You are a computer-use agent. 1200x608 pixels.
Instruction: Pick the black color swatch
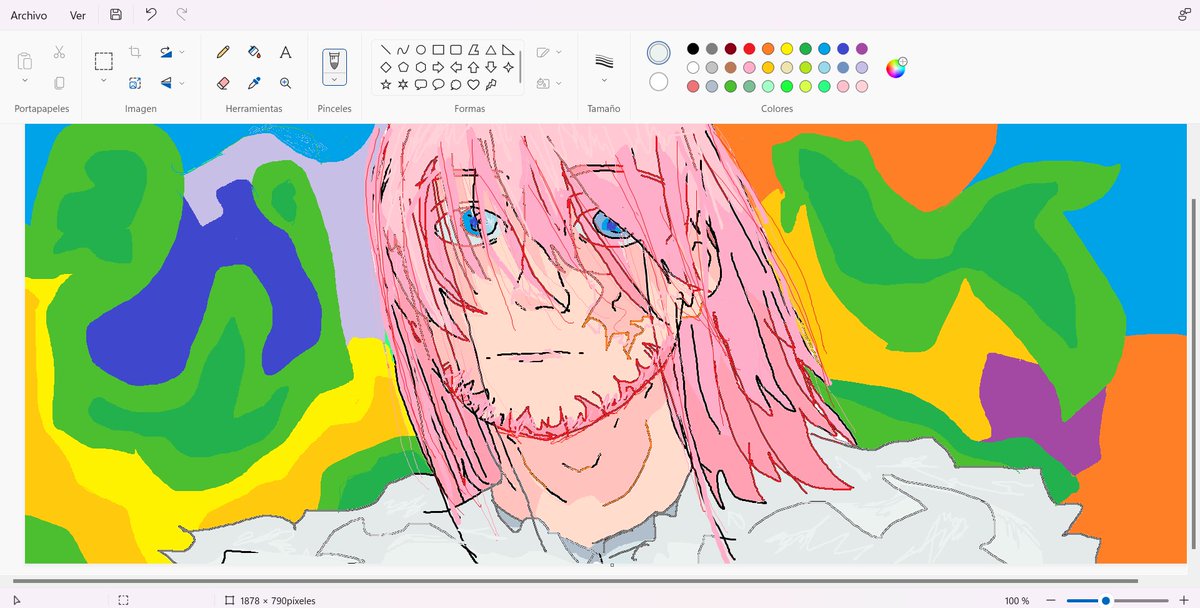click(x=693, y=49)
